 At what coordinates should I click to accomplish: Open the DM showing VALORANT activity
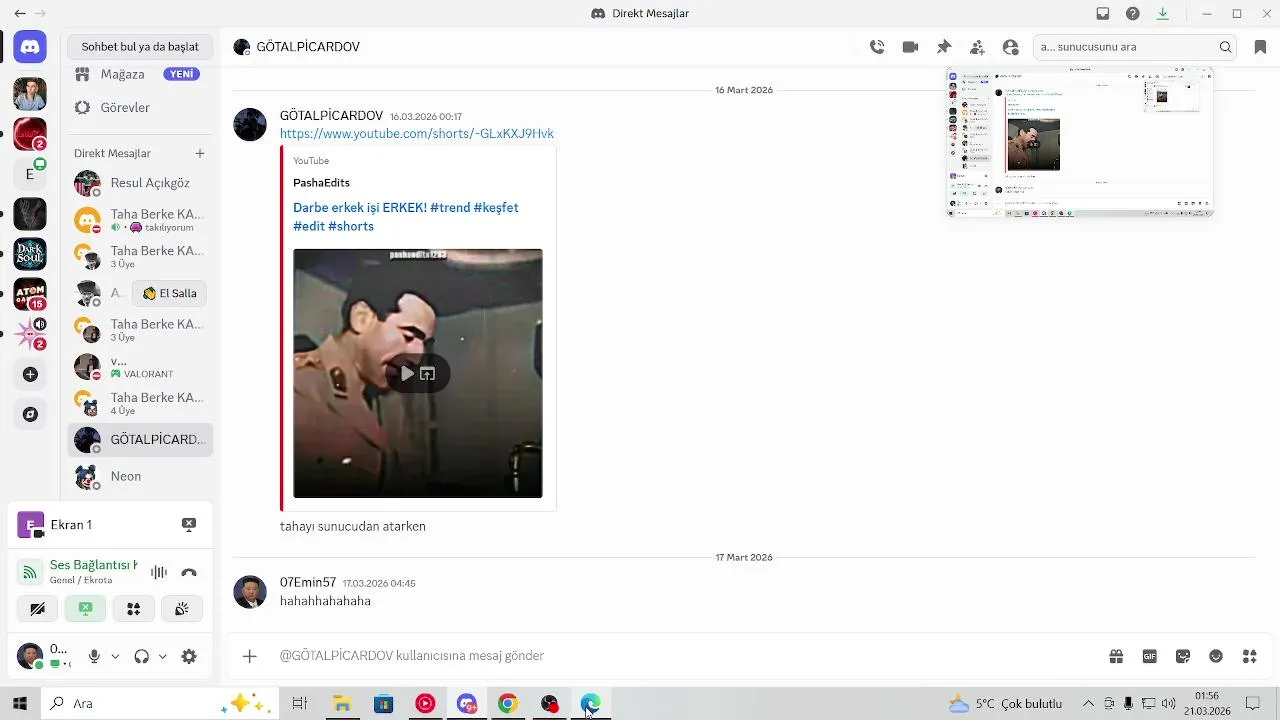tap(140, 366)
